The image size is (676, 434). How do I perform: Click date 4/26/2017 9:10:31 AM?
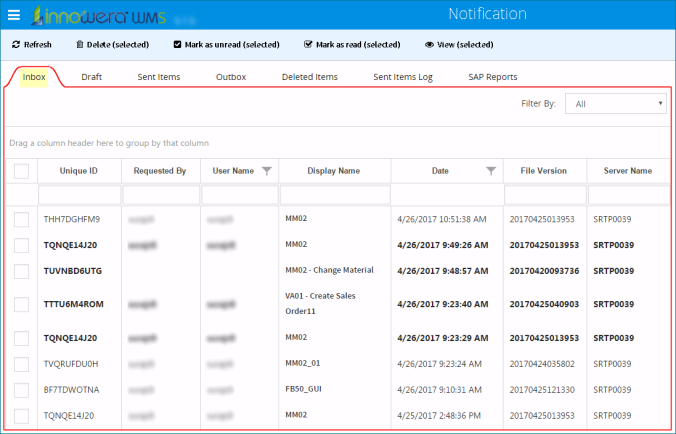pyautogui.click(x=439, y=390)
